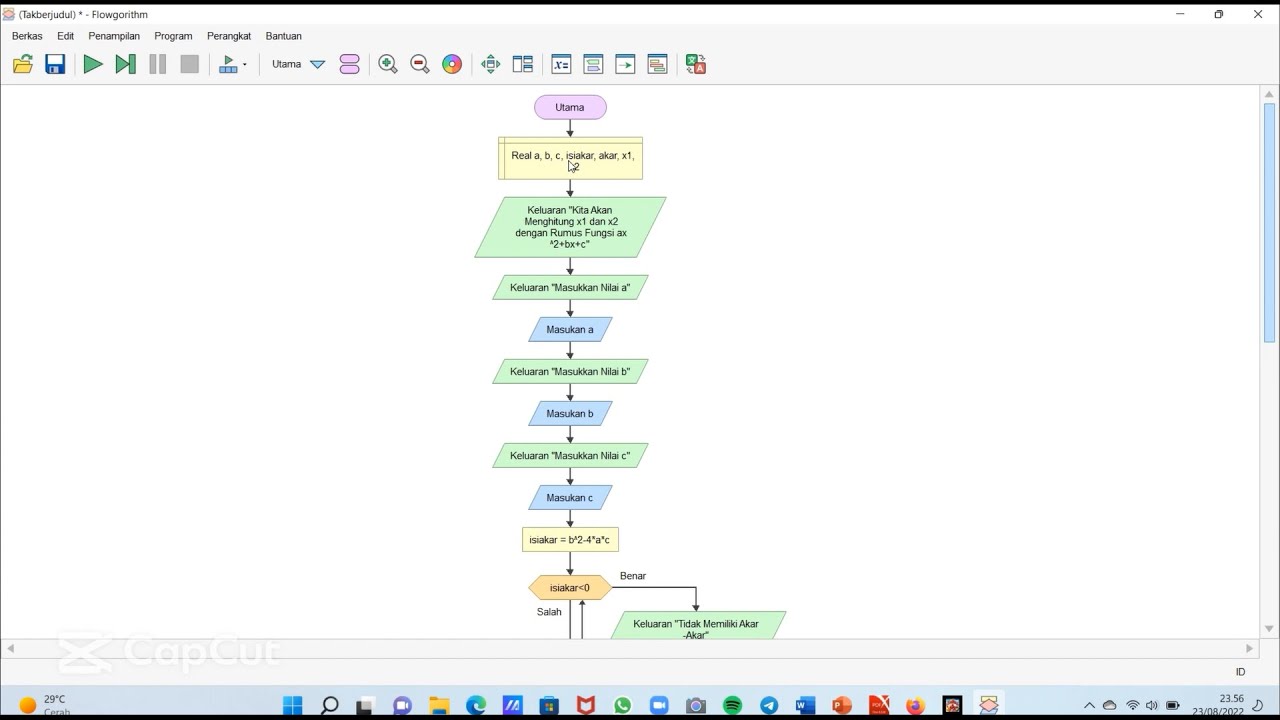1280x720 pixels.
Task: Click the horizontal scrollbar left arrow
Action: click(x=10, y=648)
